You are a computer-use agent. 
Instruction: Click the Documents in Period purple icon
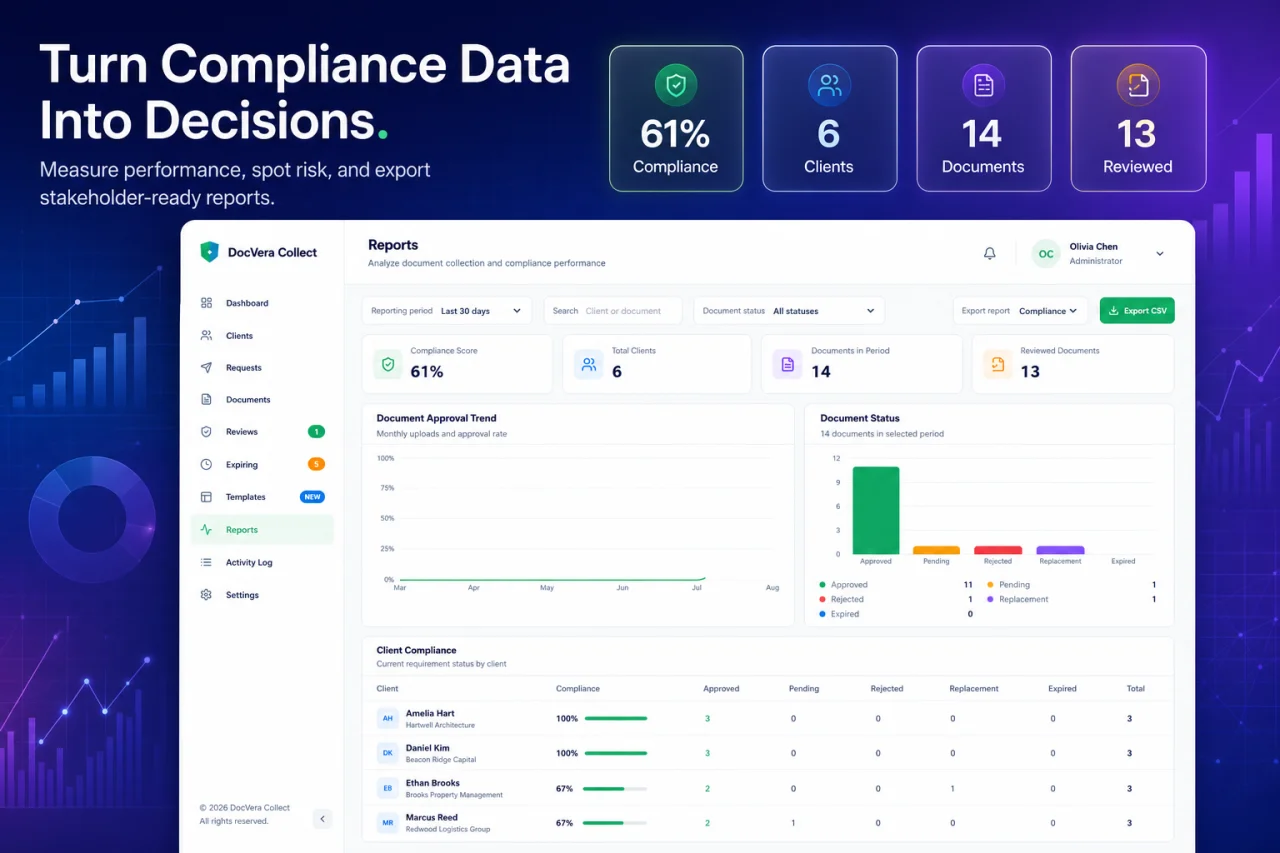787,364
